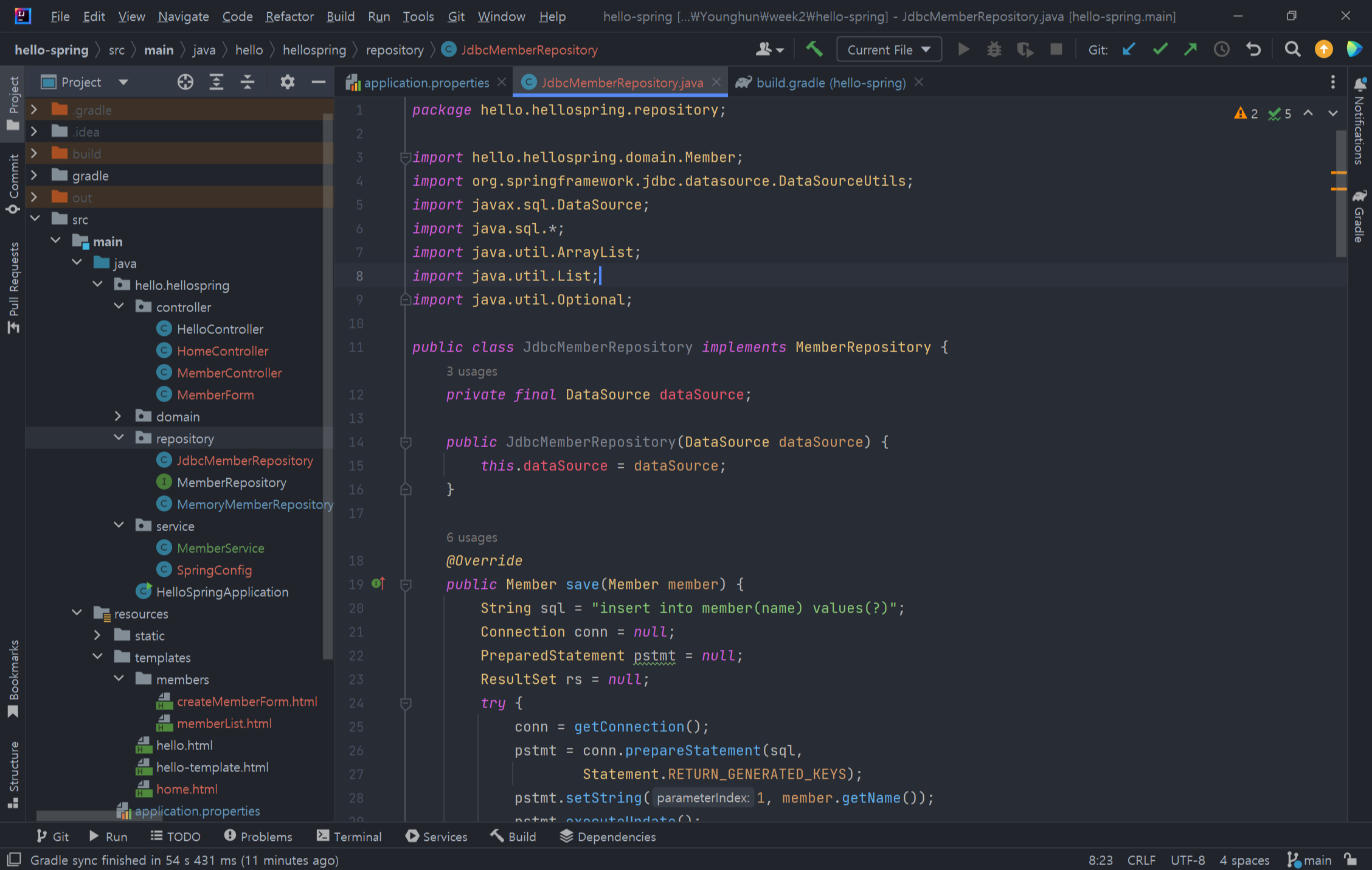Image resolution: width=1372 pixels, height=870 pixels.
Task: Click the Git commit checkmark icon
Action: (1160, 49)
